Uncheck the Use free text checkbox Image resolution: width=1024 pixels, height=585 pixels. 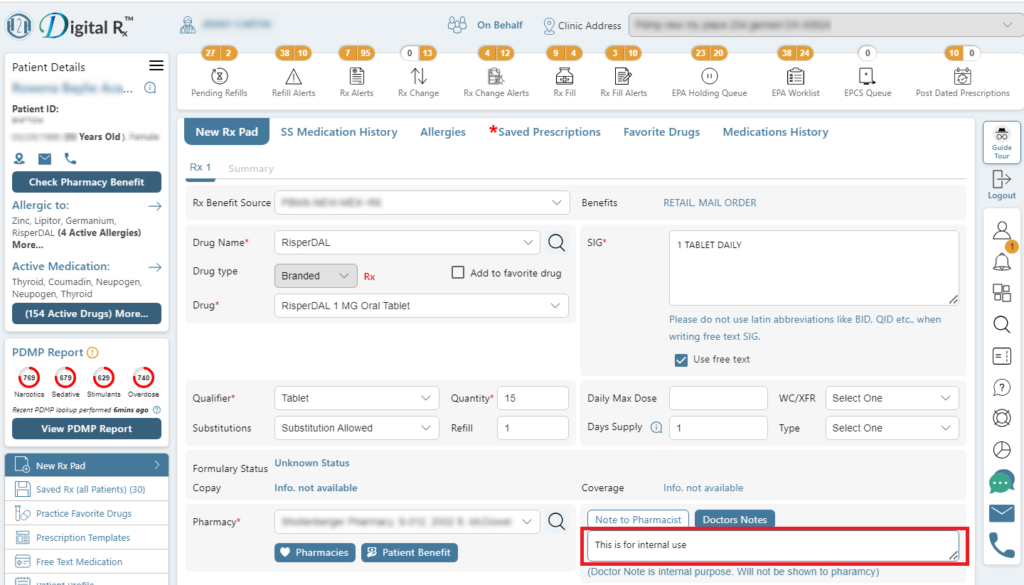coord(681,360)
